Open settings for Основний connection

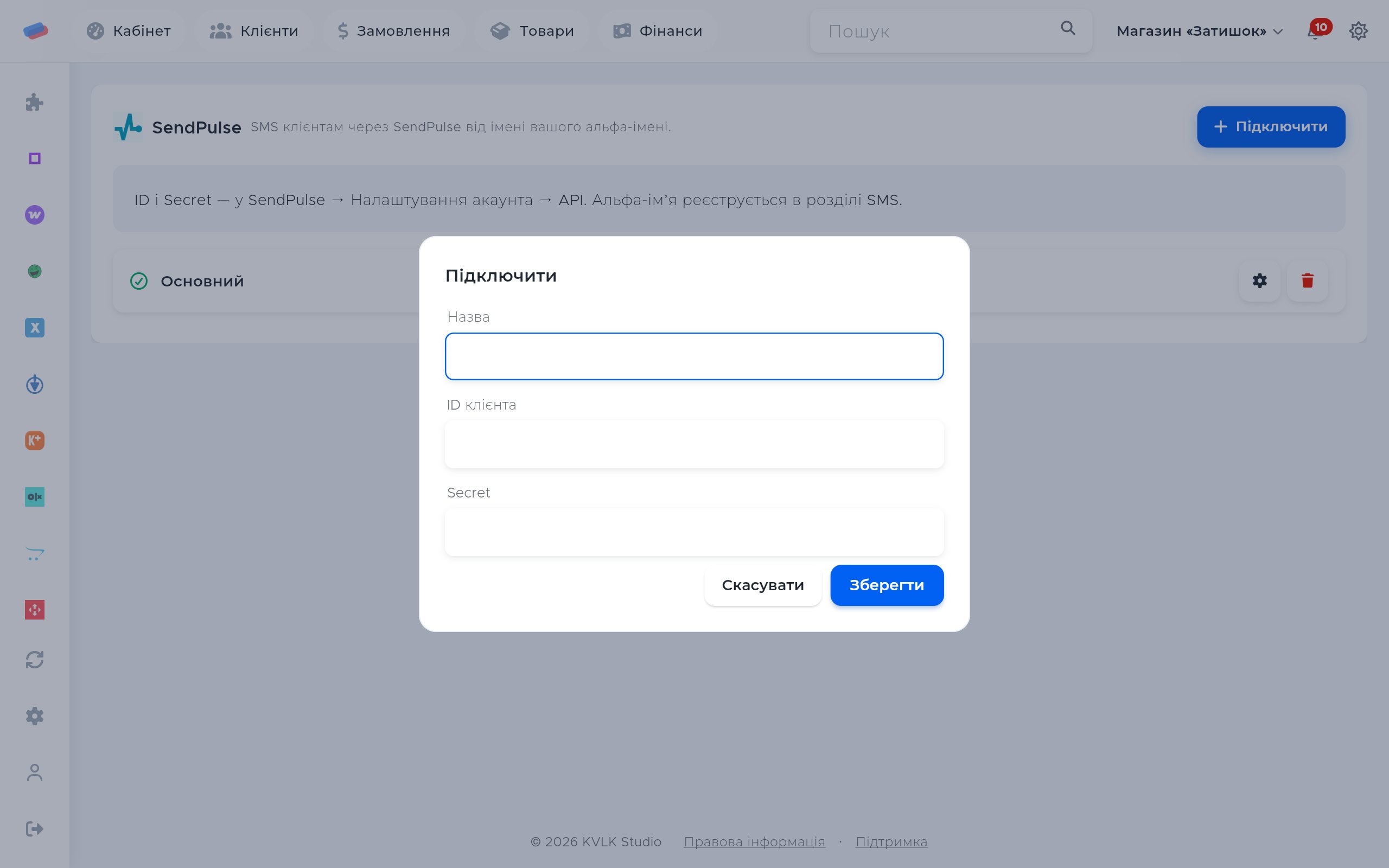[1259, 280]
